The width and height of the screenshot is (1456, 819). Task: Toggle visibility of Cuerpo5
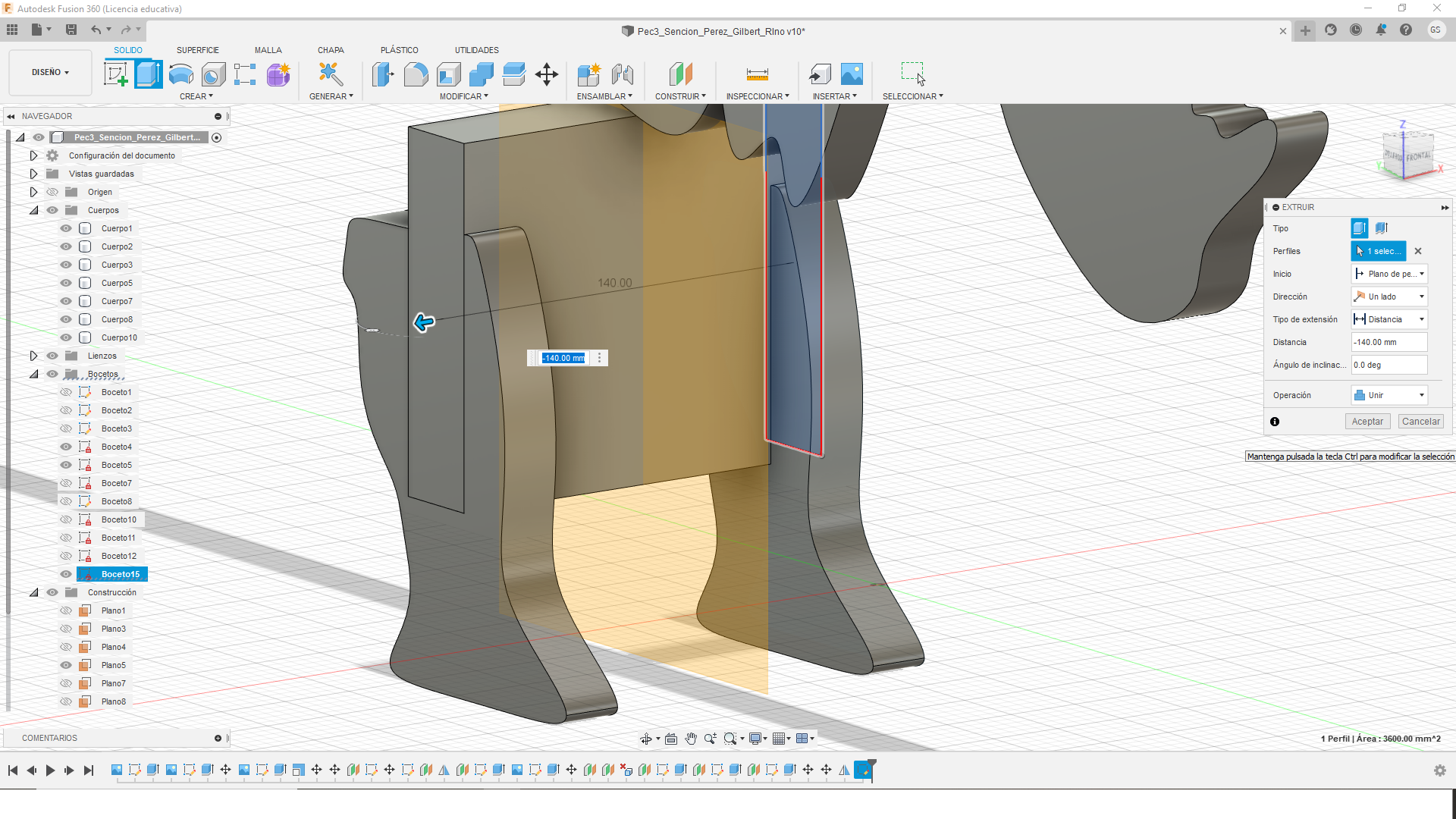[66, 283]
